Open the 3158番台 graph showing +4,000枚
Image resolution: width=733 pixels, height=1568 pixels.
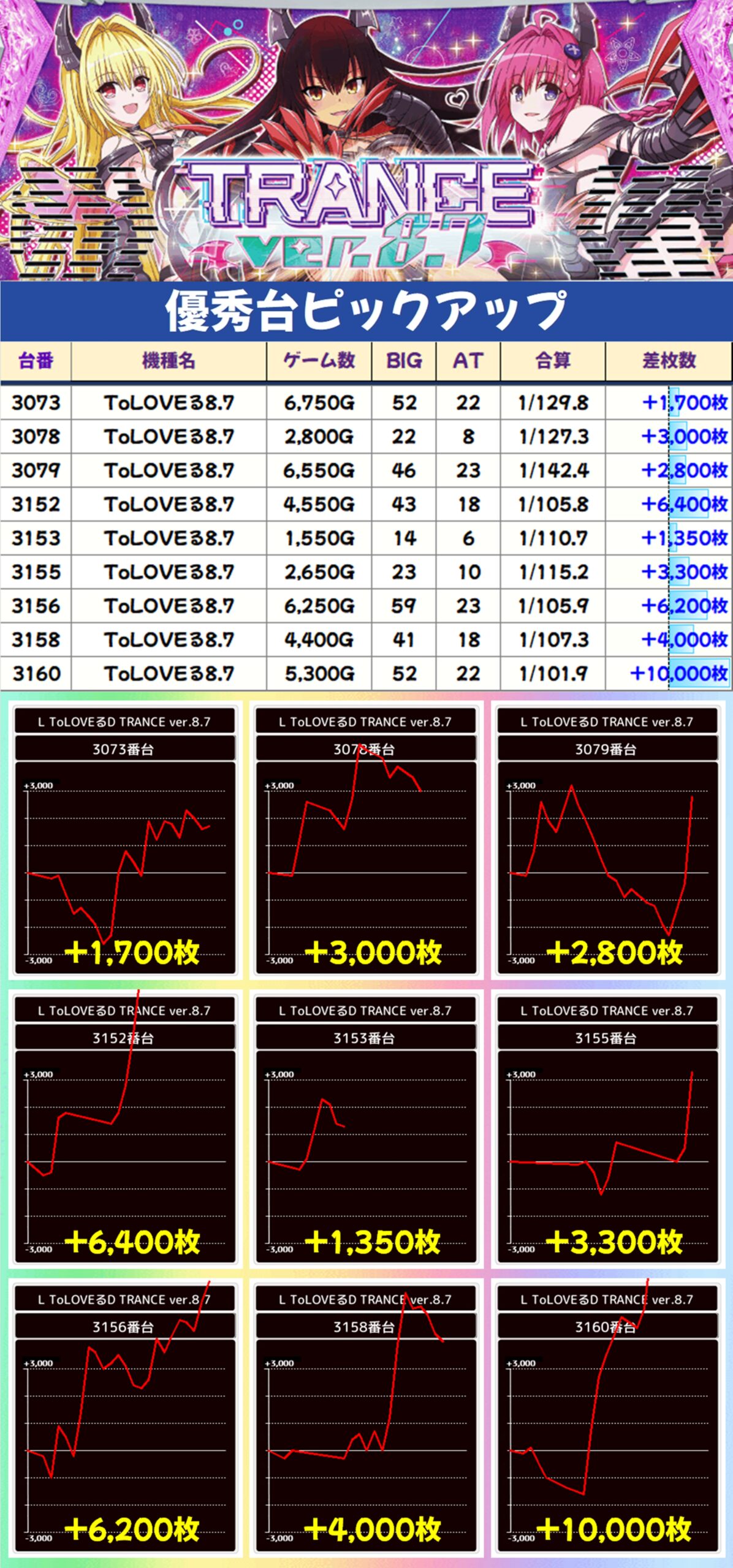pos(366,1433)
